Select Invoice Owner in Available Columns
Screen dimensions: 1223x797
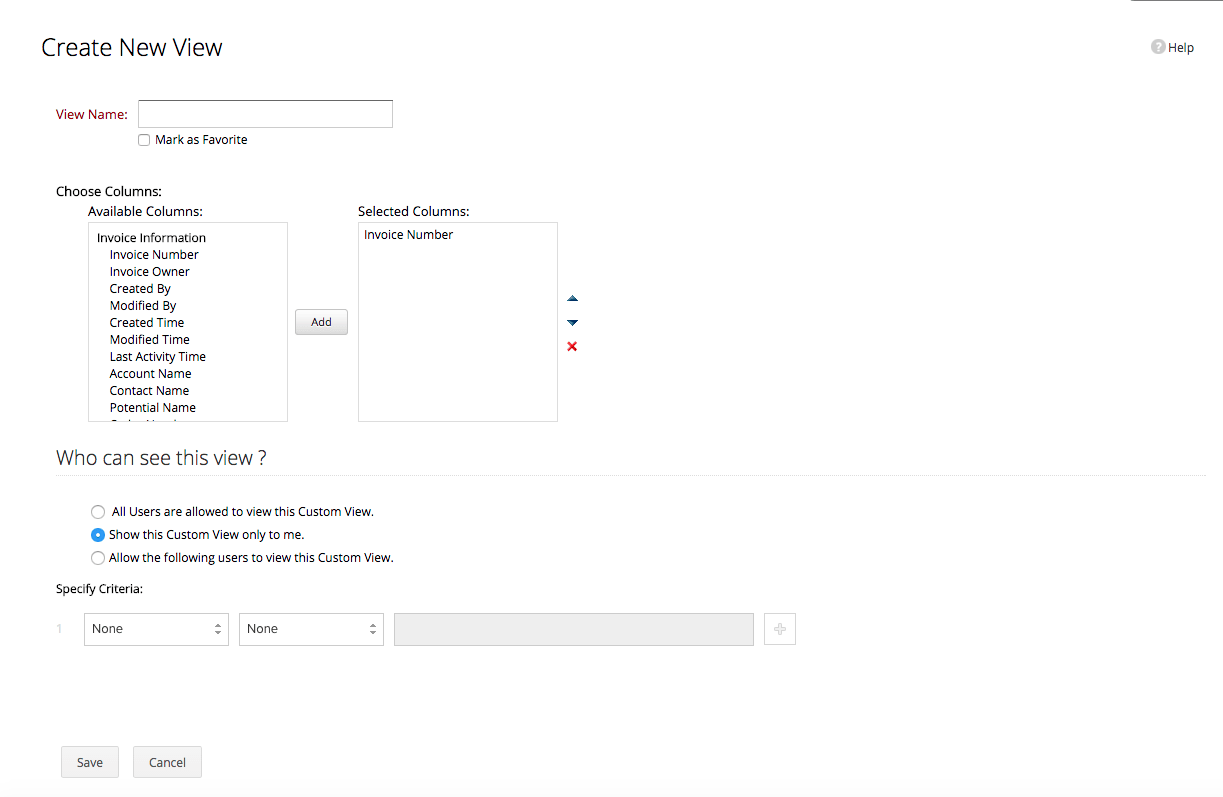[x=149, y=272]
